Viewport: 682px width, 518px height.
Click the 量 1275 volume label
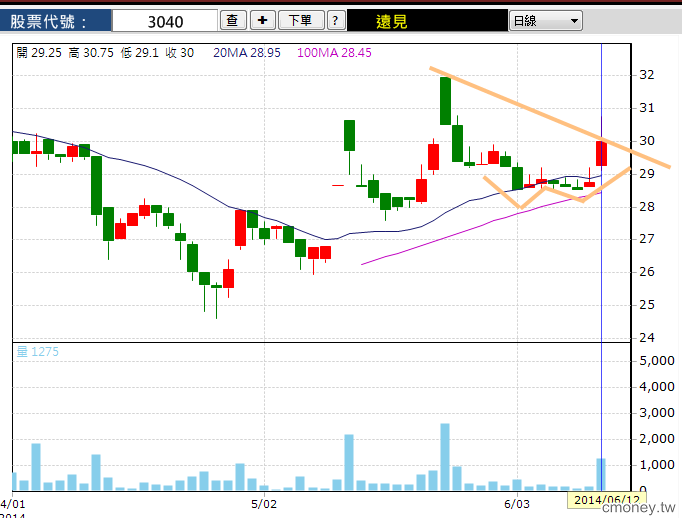38,350
